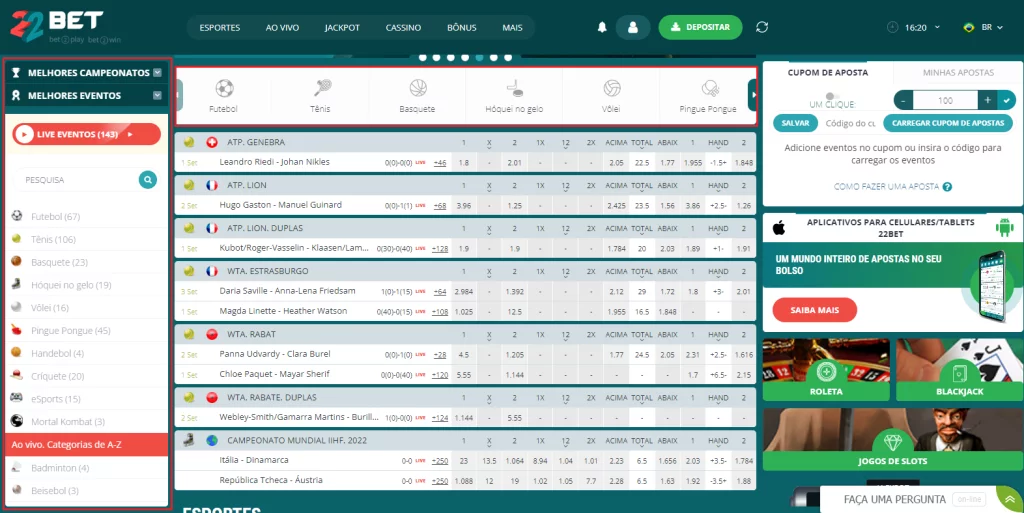Image resolution: width=1024 pixels, height=513 pixels.
Task: Click the green Depositar button
Action: pos(700,27)
